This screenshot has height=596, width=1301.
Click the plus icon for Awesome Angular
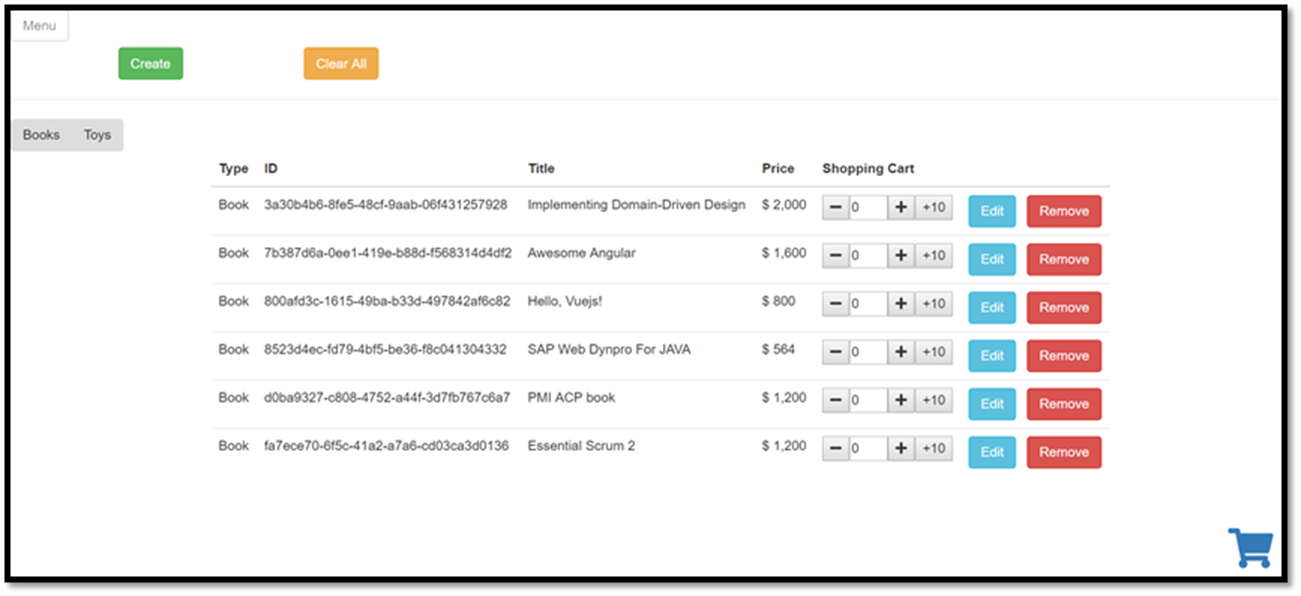pos(899,255)
